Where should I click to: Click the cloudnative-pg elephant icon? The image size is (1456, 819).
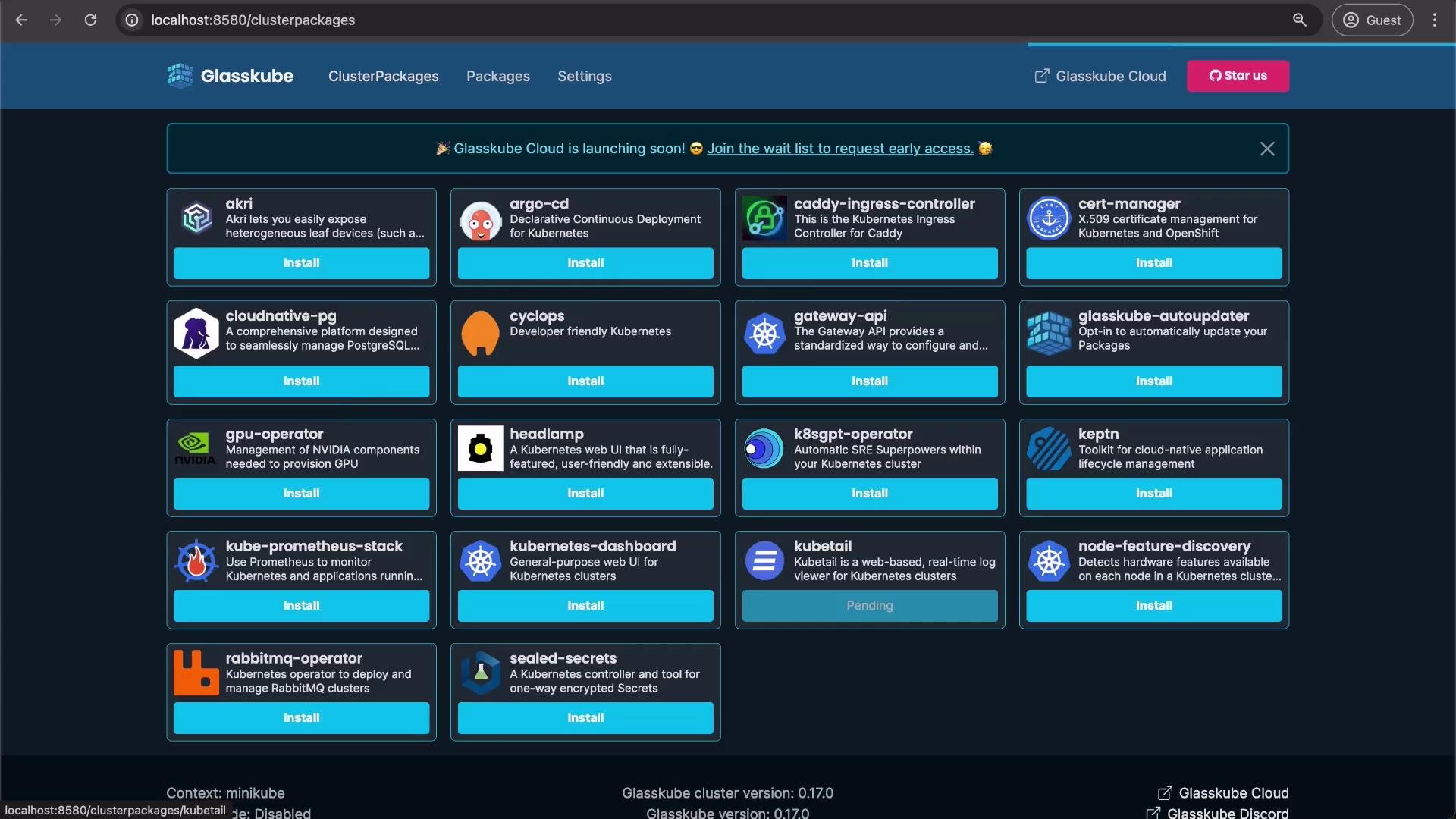coord(196,333)
